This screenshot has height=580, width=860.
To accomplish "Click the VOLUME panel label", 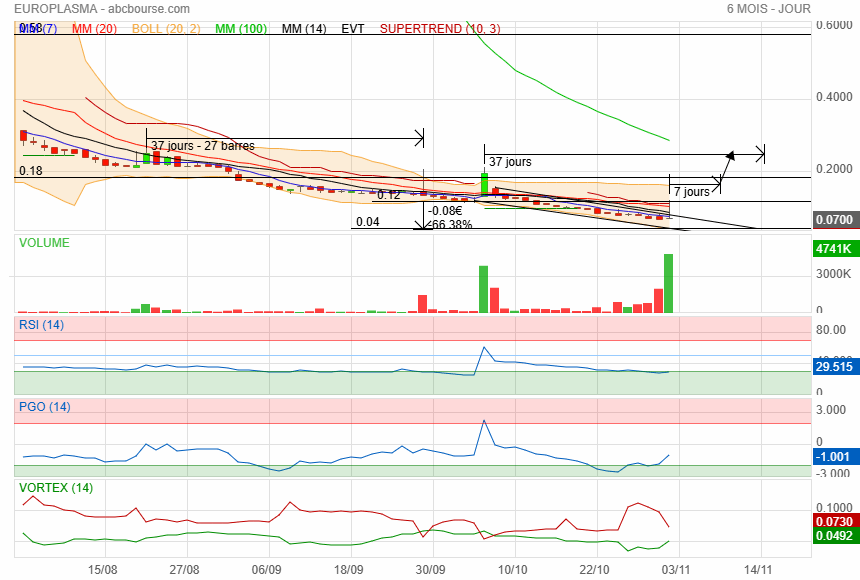I will [x=44, y=243].
